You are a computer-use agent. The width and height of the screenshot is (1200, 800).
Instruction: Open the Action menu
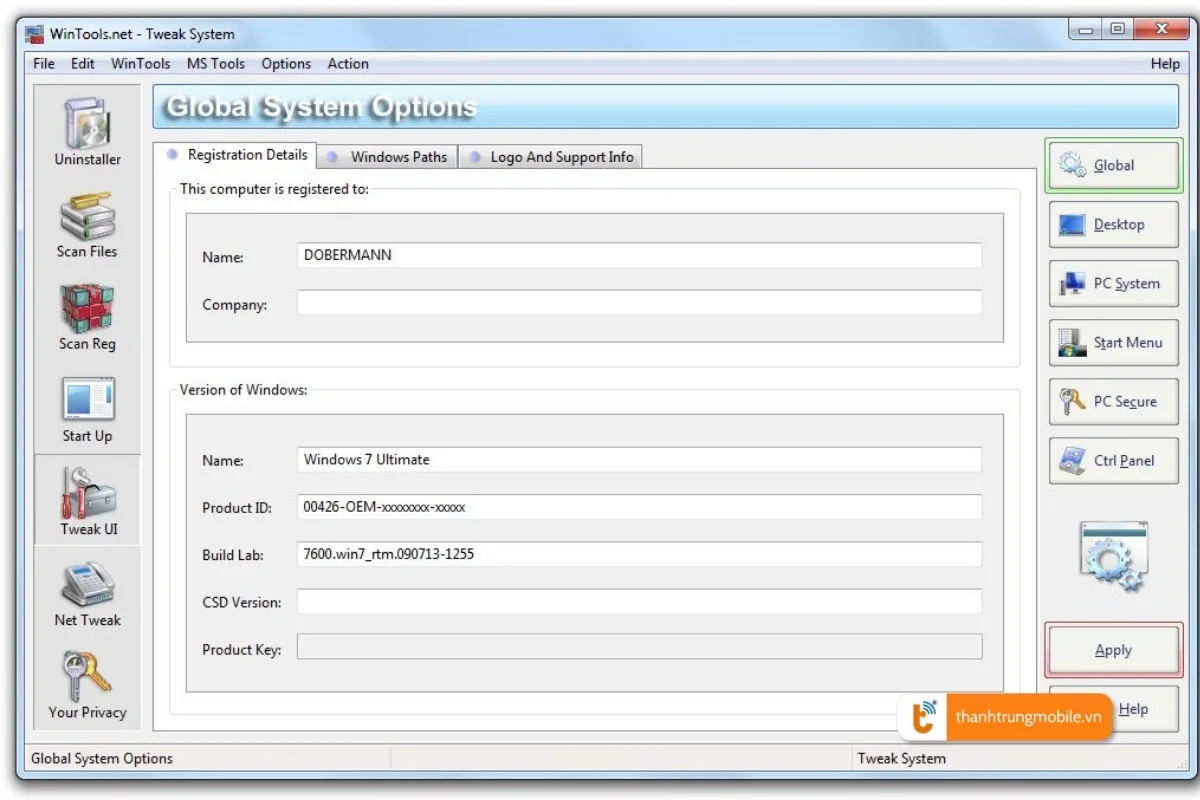pyautogui.click(x=348, y=63)
